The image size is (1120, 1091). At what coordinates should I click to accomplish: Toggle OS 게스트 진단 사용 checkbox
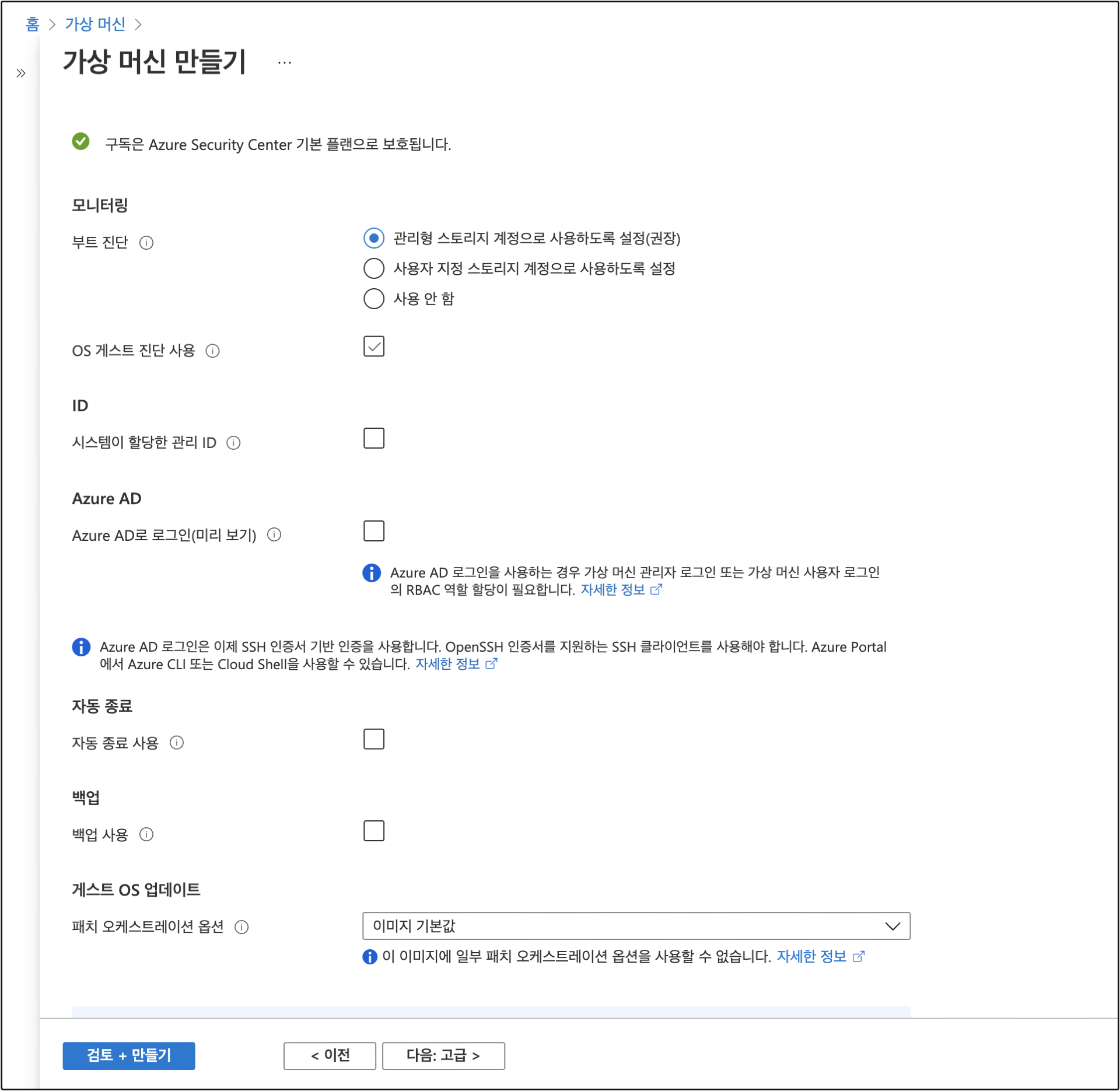coord(374,347)
